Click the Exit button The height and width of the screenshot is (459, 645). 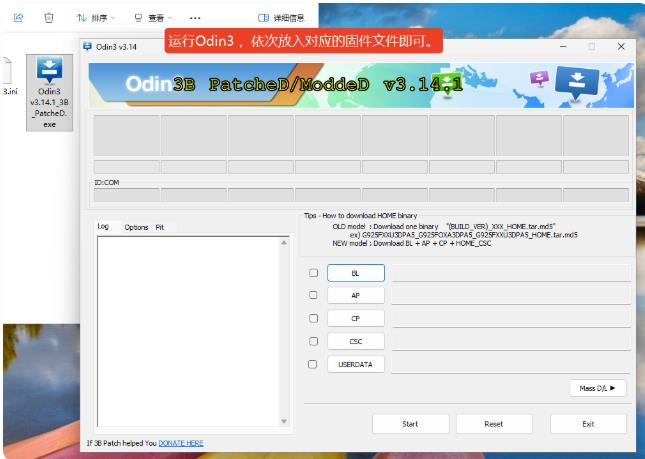coord(588,424)
